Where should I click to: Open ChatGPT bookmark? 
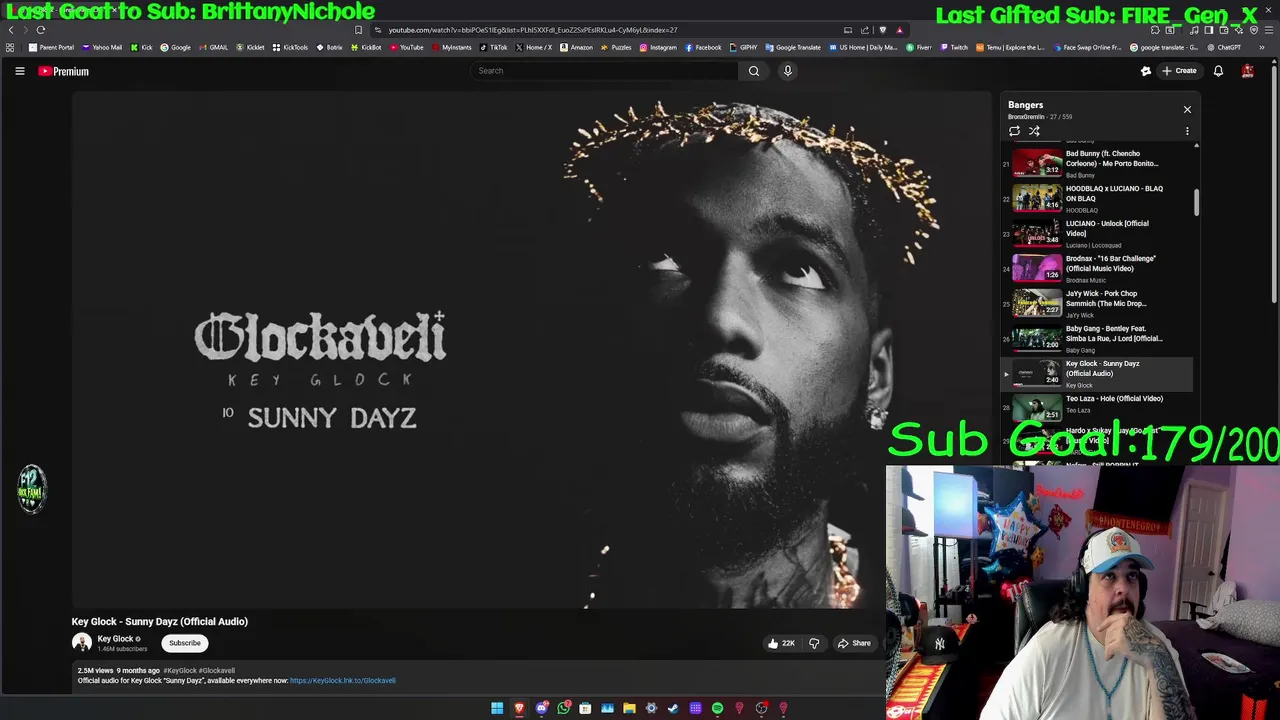[1224, 47]
